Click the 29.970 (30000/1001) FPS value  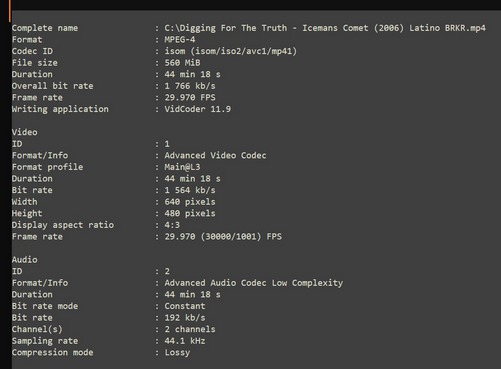223,237
